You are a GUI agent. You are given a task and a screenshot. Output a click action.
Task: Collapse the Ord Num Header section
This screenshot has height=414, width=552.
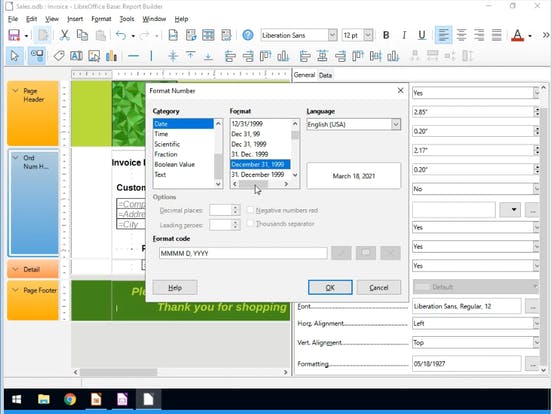click(15, 158)
